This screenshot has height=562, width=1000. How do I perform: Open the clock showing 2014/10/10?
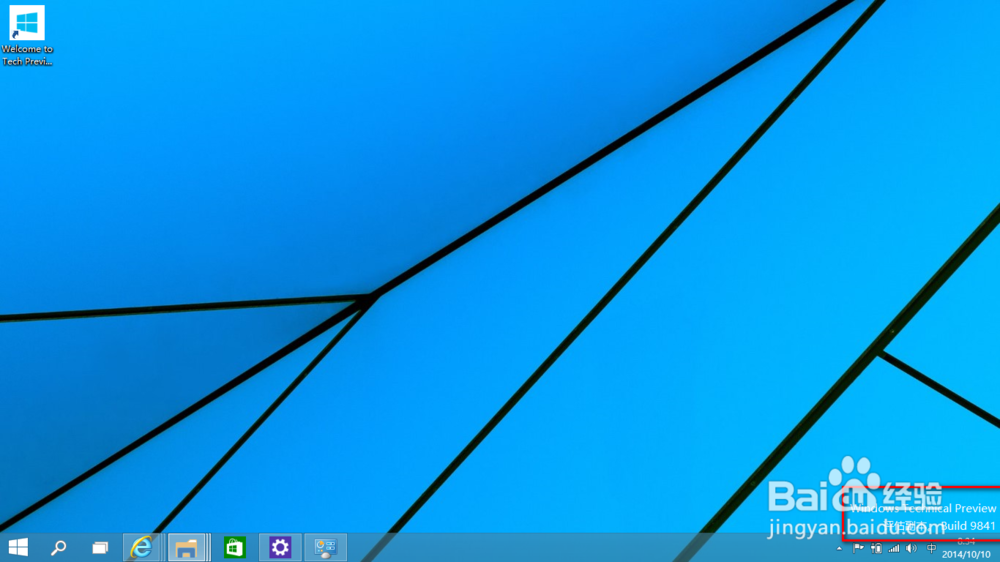[x=966, y=549]
